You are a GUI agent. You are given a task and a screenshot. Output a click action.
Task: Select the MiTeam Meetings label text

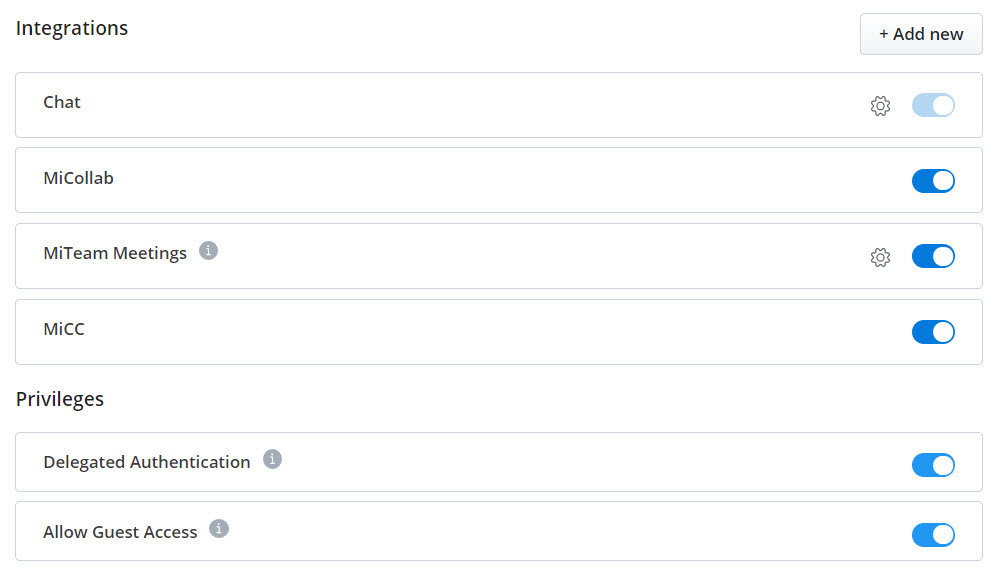[115, 253]
